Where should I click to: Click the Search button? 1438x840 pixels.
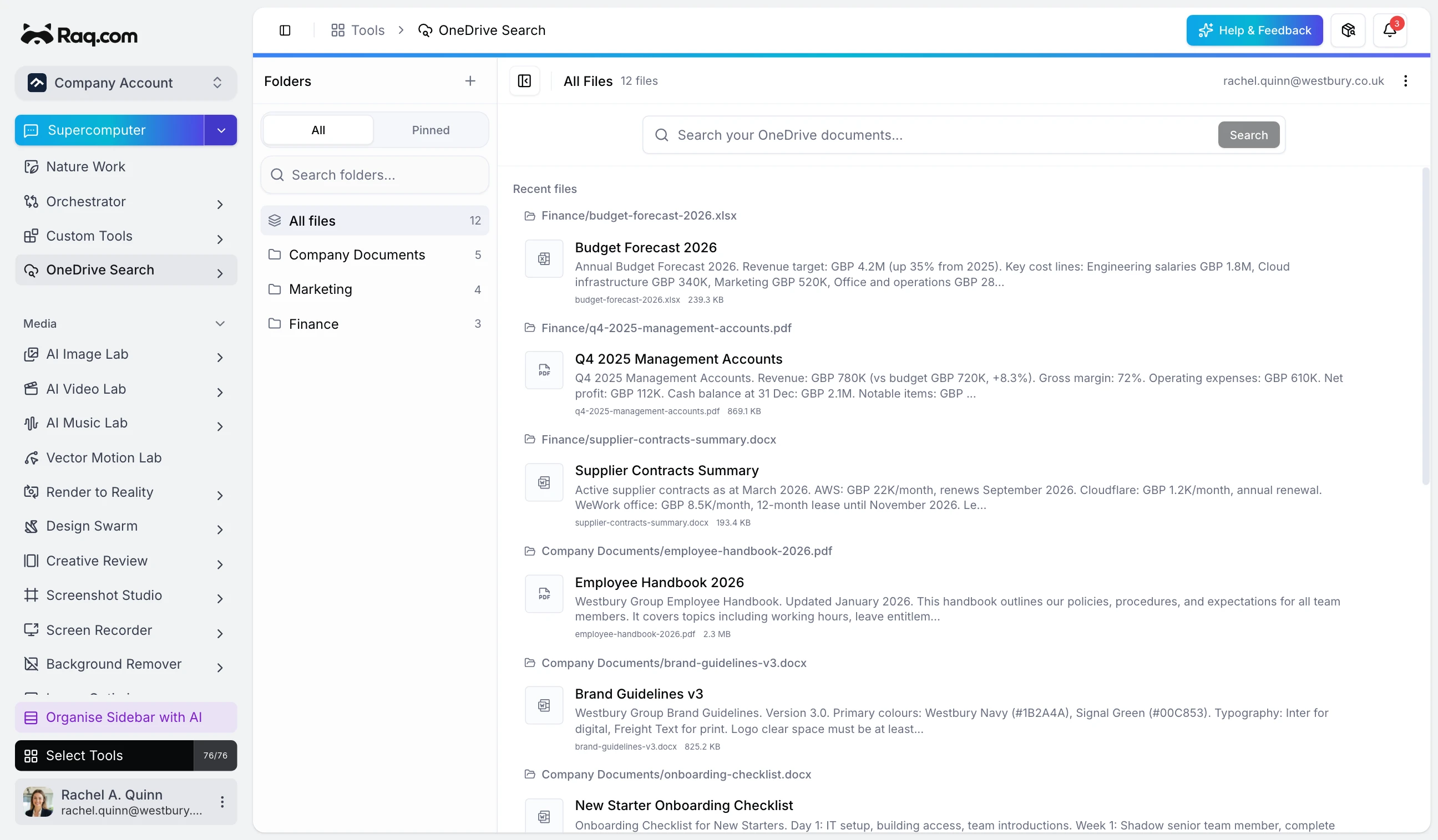click(1248, 135)
